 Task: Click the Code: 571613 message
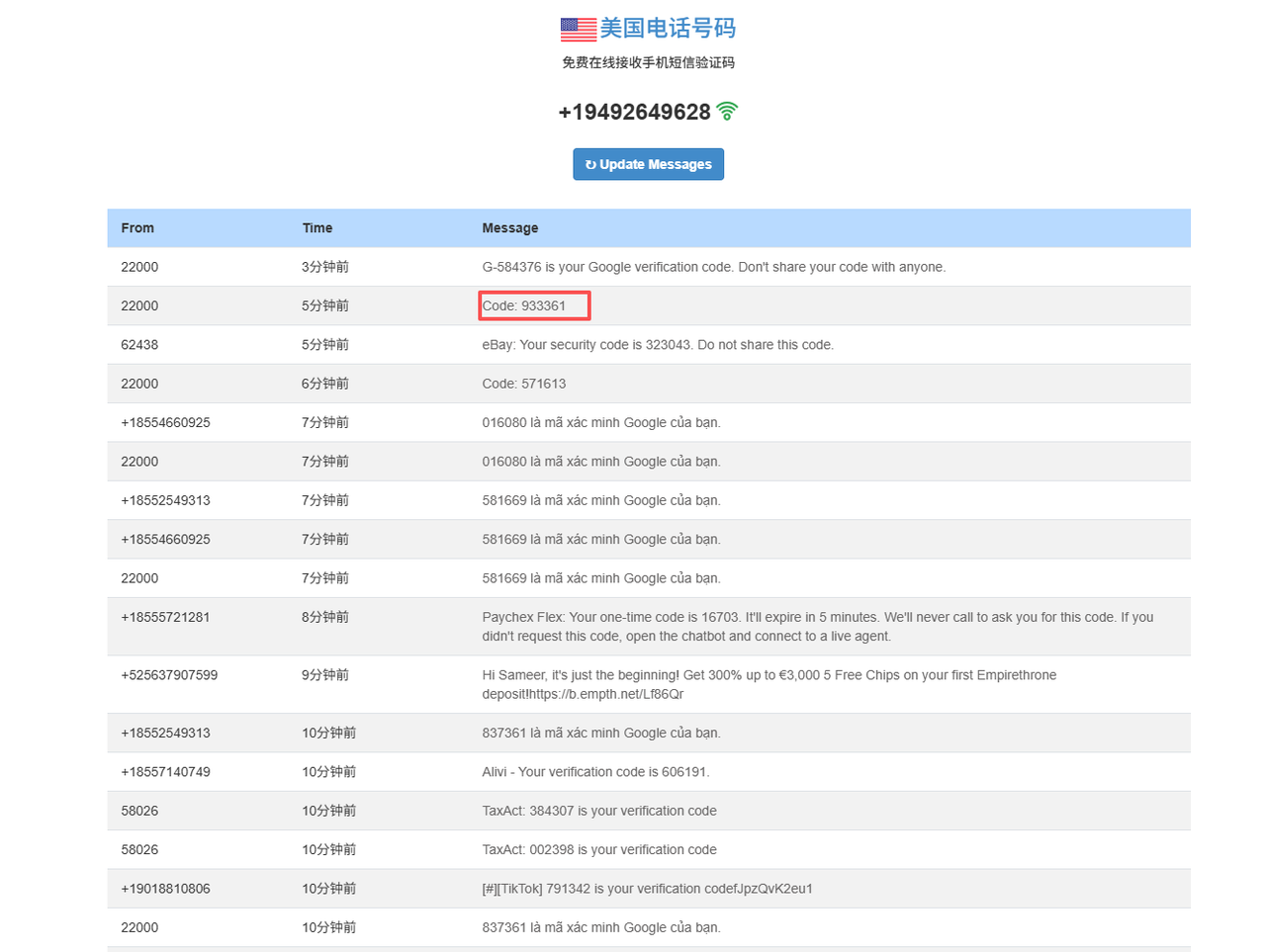click(524, 384)
